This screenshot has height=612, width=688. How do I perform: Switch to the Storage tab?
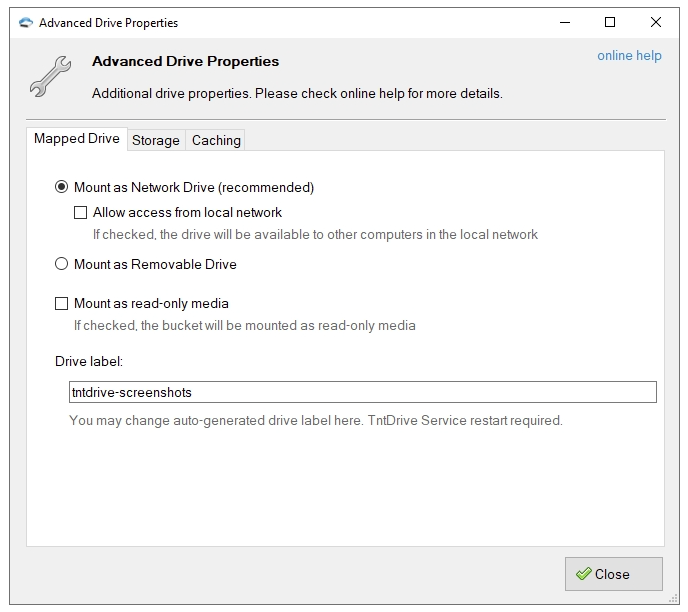(x=156, y=140)
